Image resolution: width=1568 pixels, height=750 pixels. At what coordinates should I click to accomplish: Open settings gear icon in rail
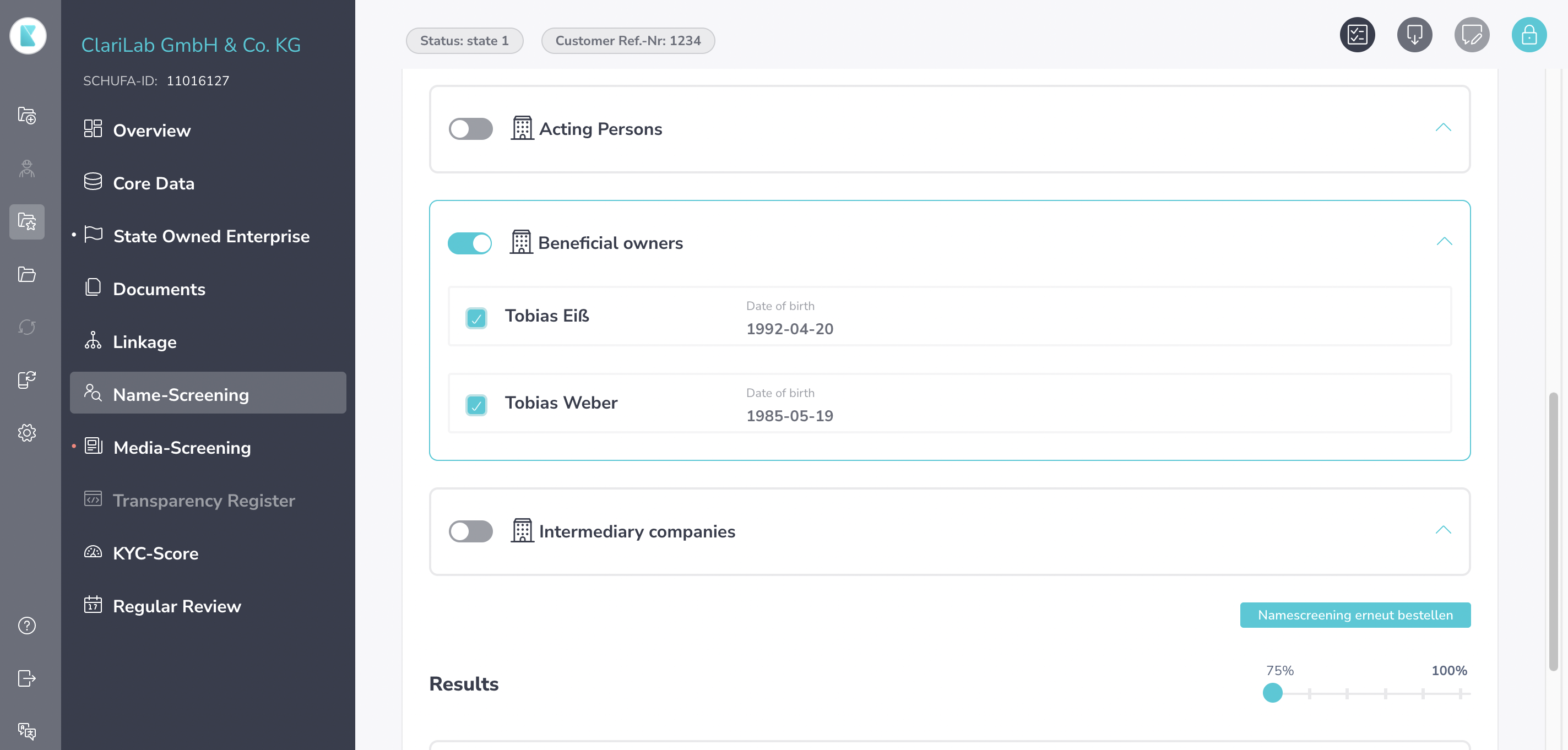click(x=27, y=433)
